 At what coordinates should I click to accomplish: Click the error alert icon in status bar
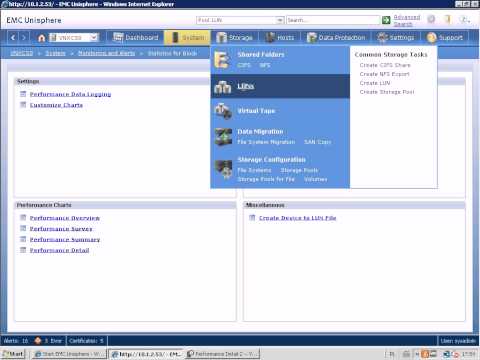click(38, 341)
